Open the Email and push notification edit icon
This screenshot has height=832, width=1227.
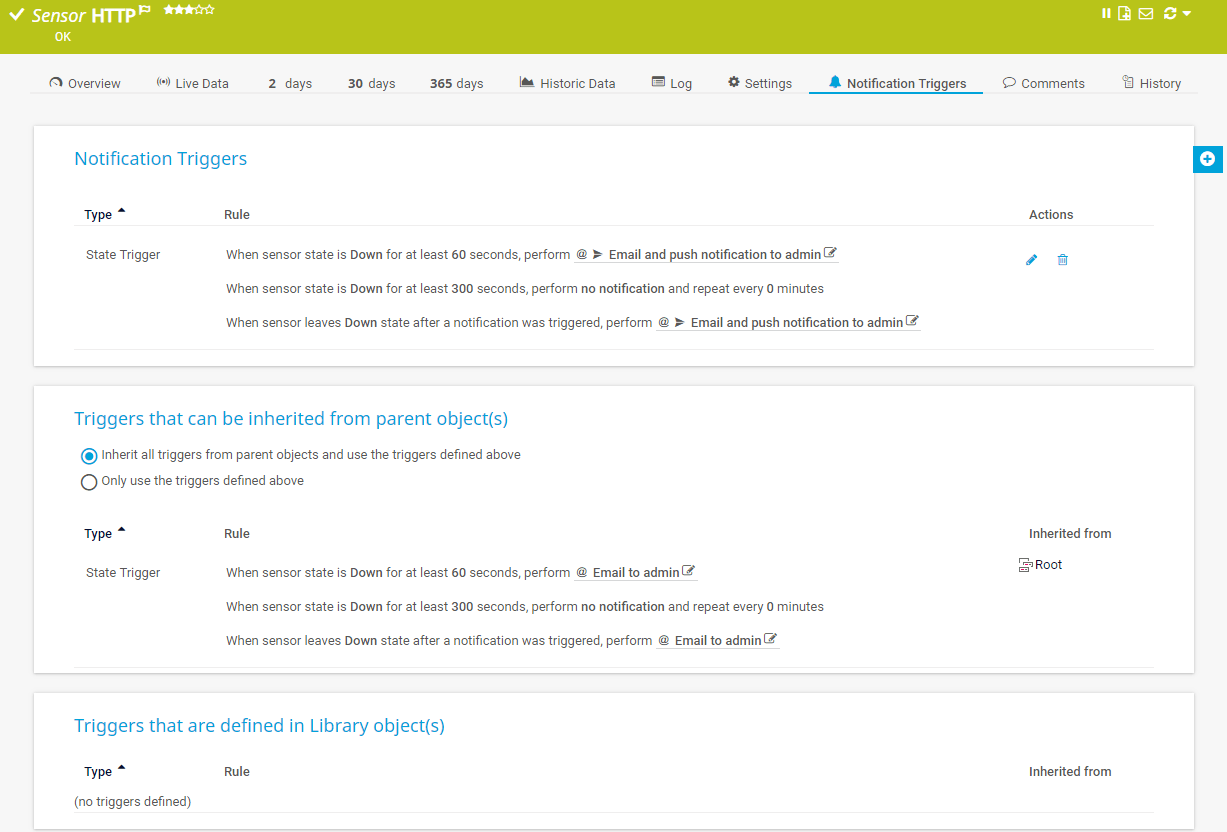tap(830, 253)
